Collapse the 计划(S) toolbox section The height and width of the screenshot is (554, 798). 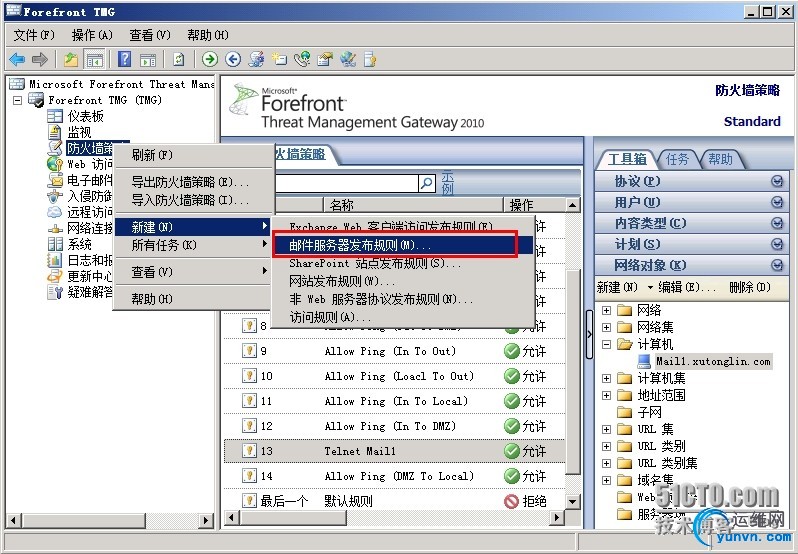777,244
